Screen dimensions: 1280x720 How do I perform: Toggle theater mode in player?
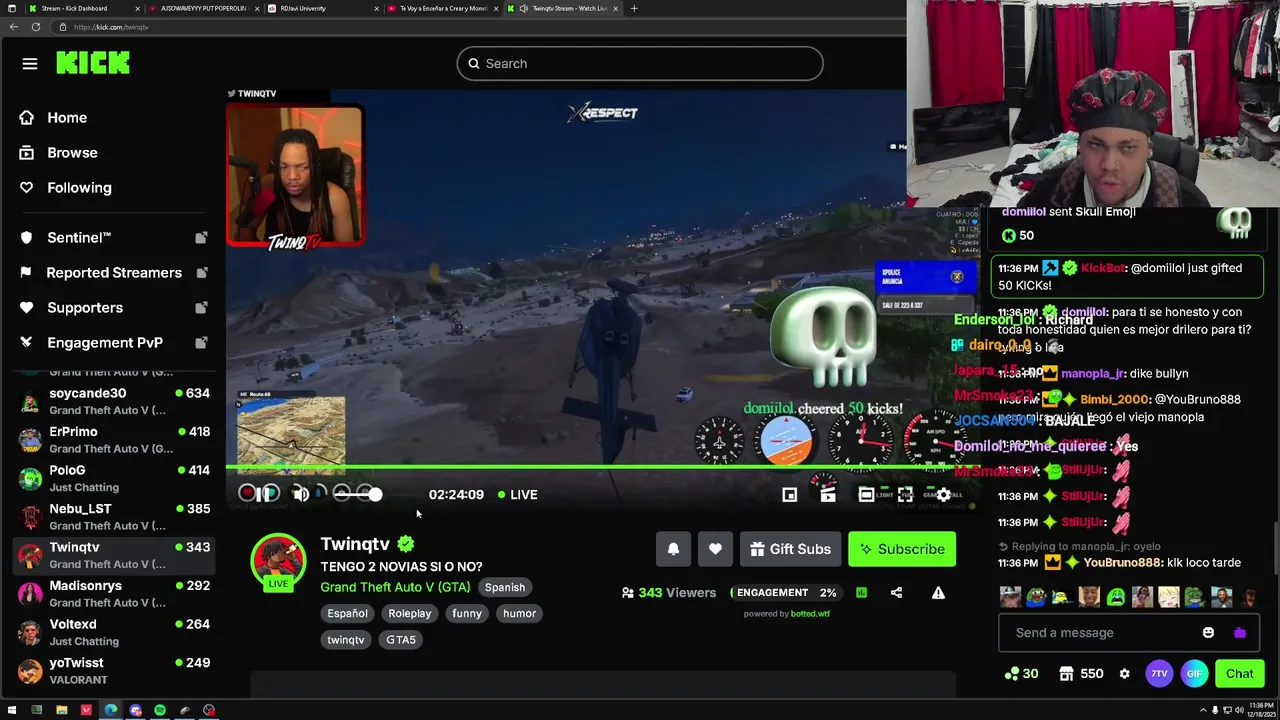[x=866, y=494]
